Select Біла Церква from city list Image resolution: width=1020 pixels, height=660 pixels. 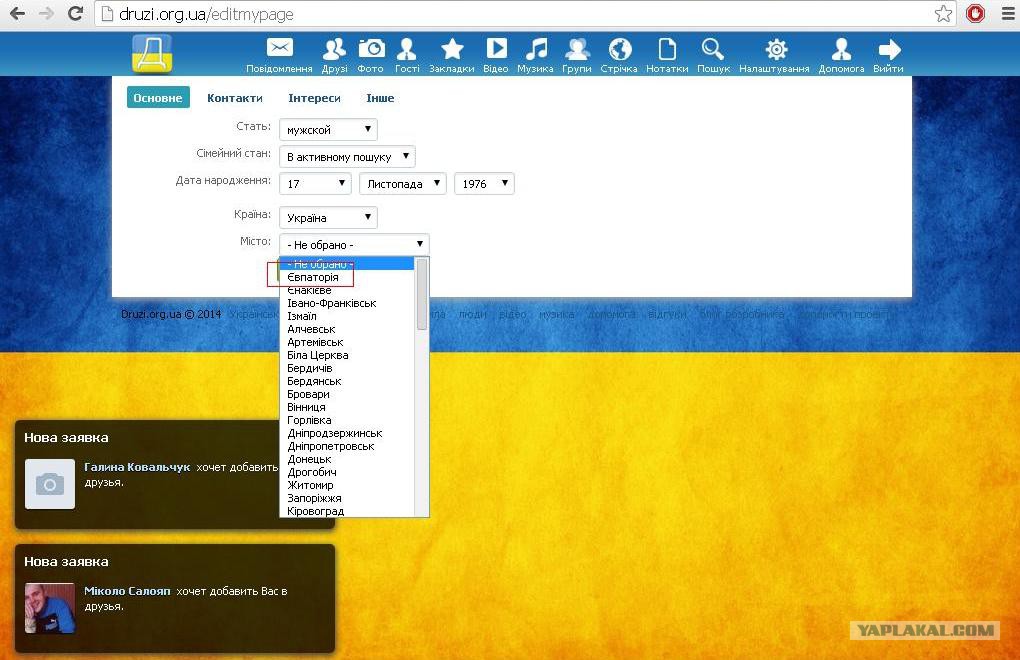[347, 355]
